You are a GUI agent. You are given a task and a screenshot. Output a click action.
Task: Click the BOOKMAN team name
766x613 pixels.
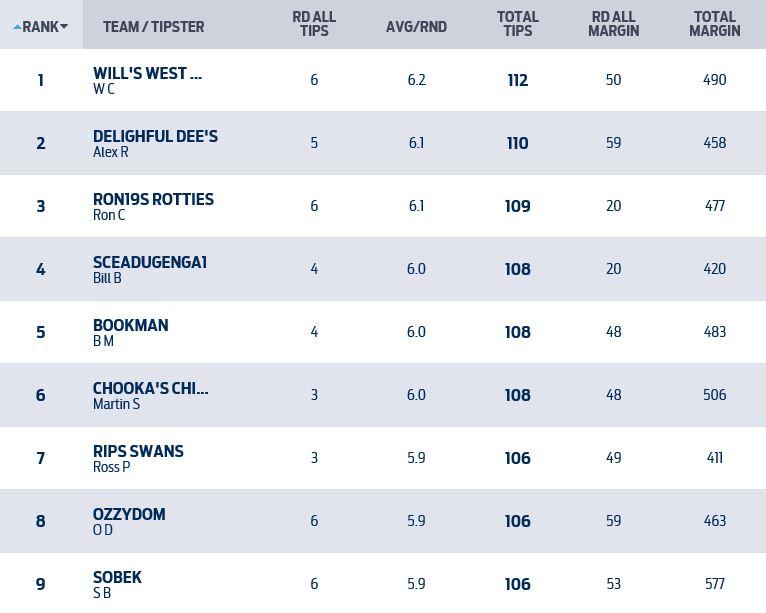tap(130, 325)
